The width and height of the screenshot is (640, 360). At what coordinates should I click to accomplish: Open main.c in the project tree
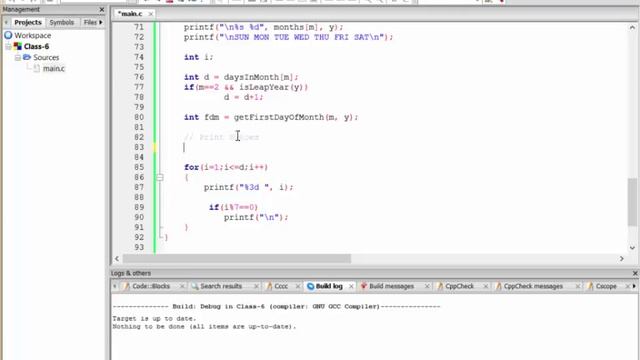(53, 69)
